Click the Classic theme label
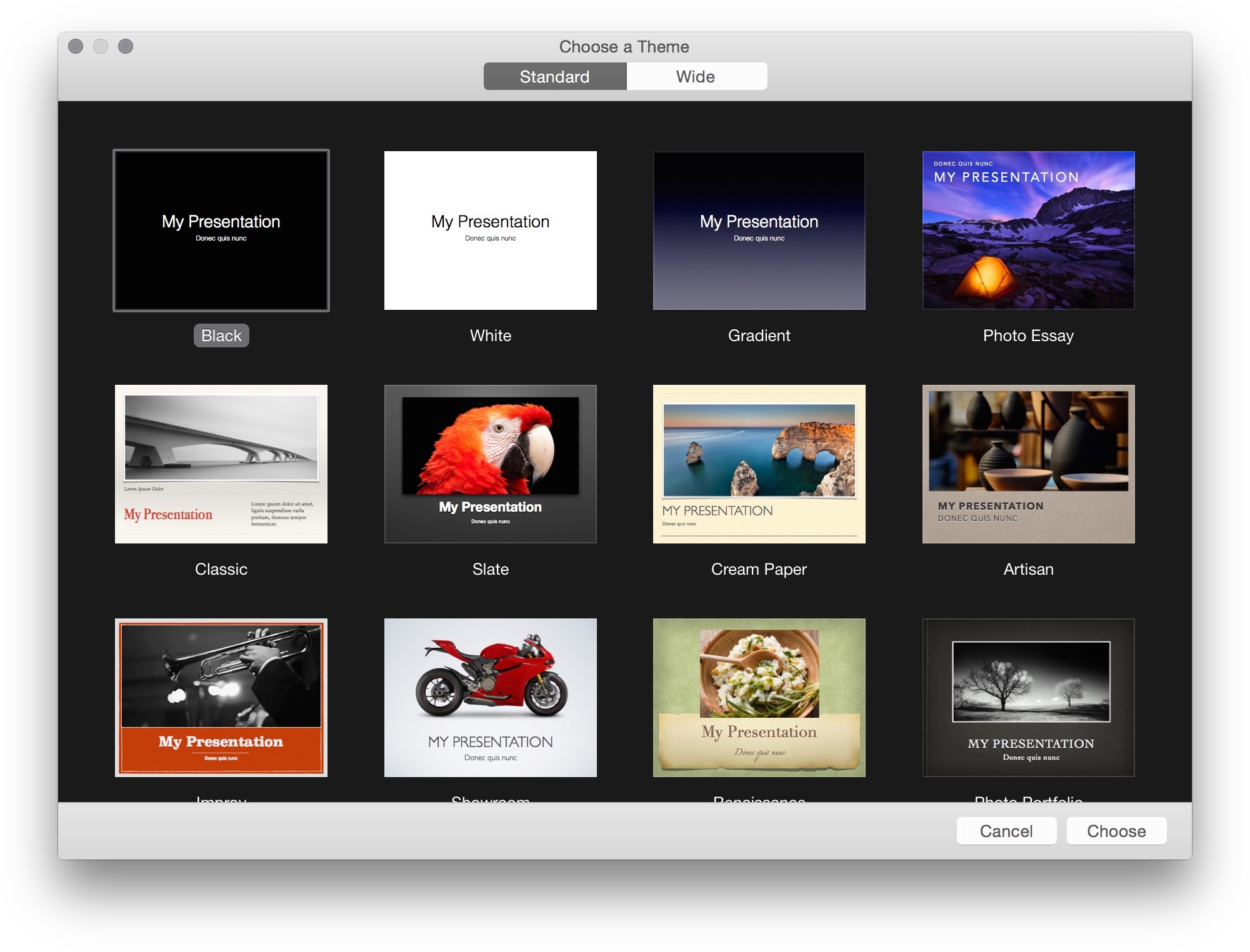 [221, 569]
